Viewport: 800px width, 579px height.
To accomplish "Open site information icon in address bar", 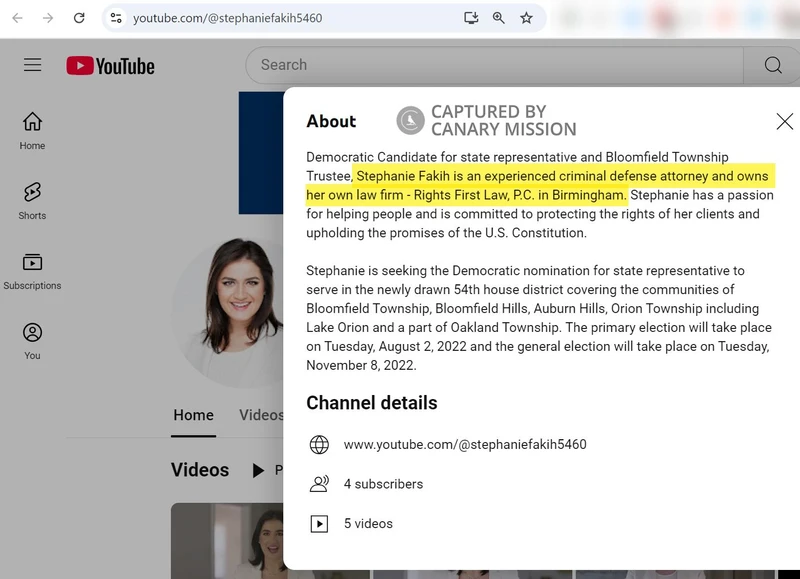I will [x=116, y=18].
